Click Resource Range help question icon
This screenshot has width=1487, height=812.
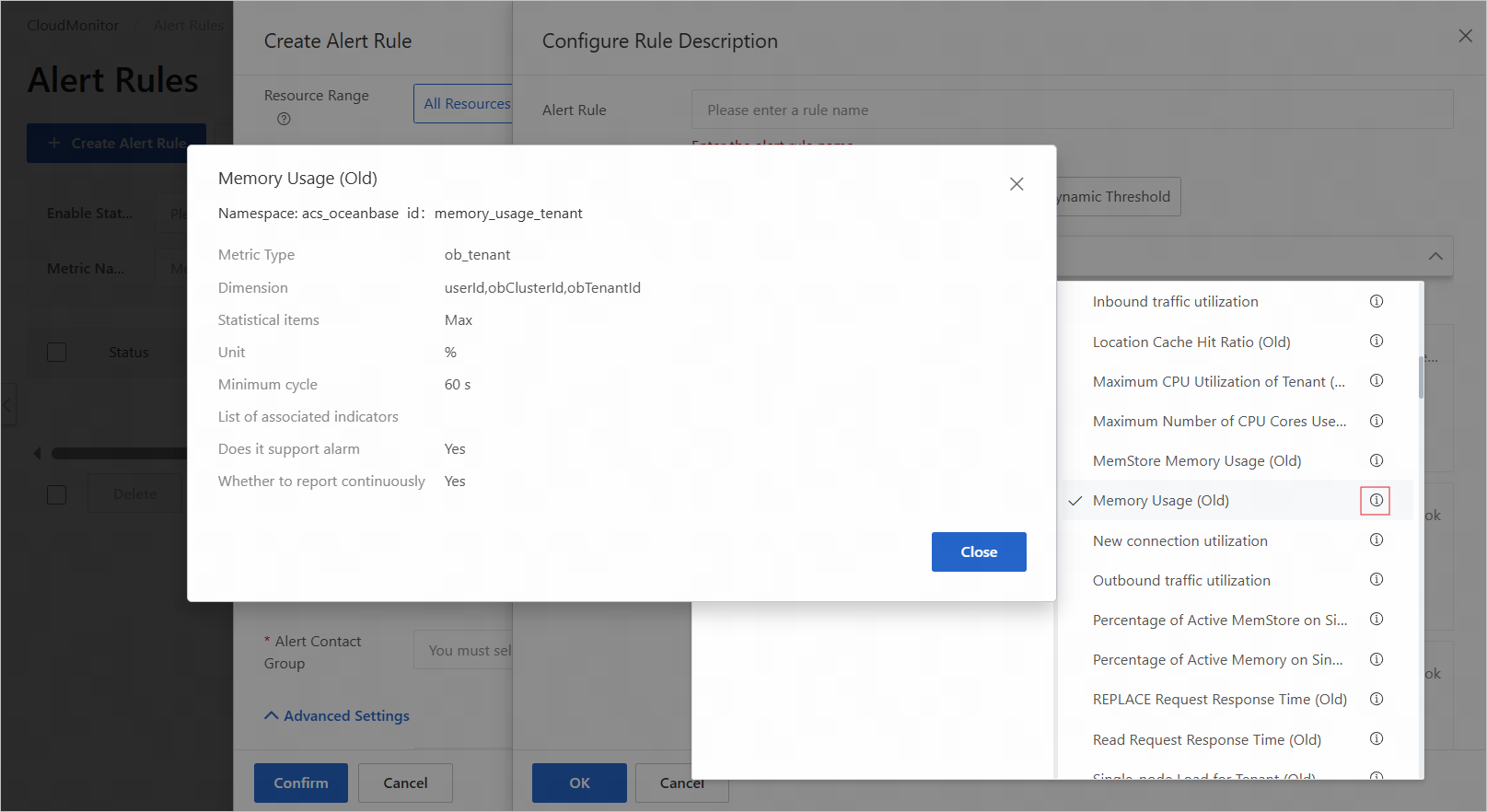(x=284, y=119)
